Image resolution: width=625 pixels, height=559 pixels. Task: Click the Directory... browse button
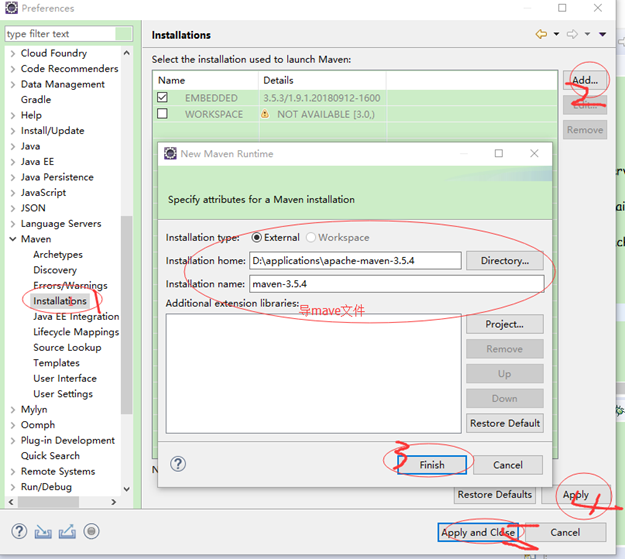(x=505, y=261)
